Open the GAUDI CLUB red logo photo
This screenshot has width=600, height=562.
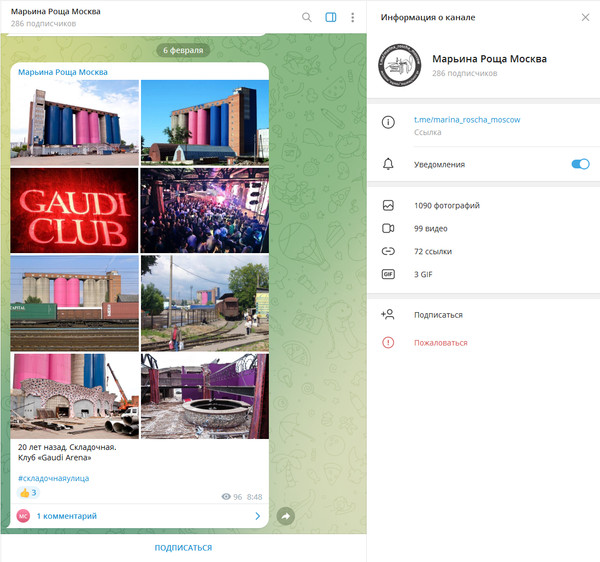coord(74,210)
